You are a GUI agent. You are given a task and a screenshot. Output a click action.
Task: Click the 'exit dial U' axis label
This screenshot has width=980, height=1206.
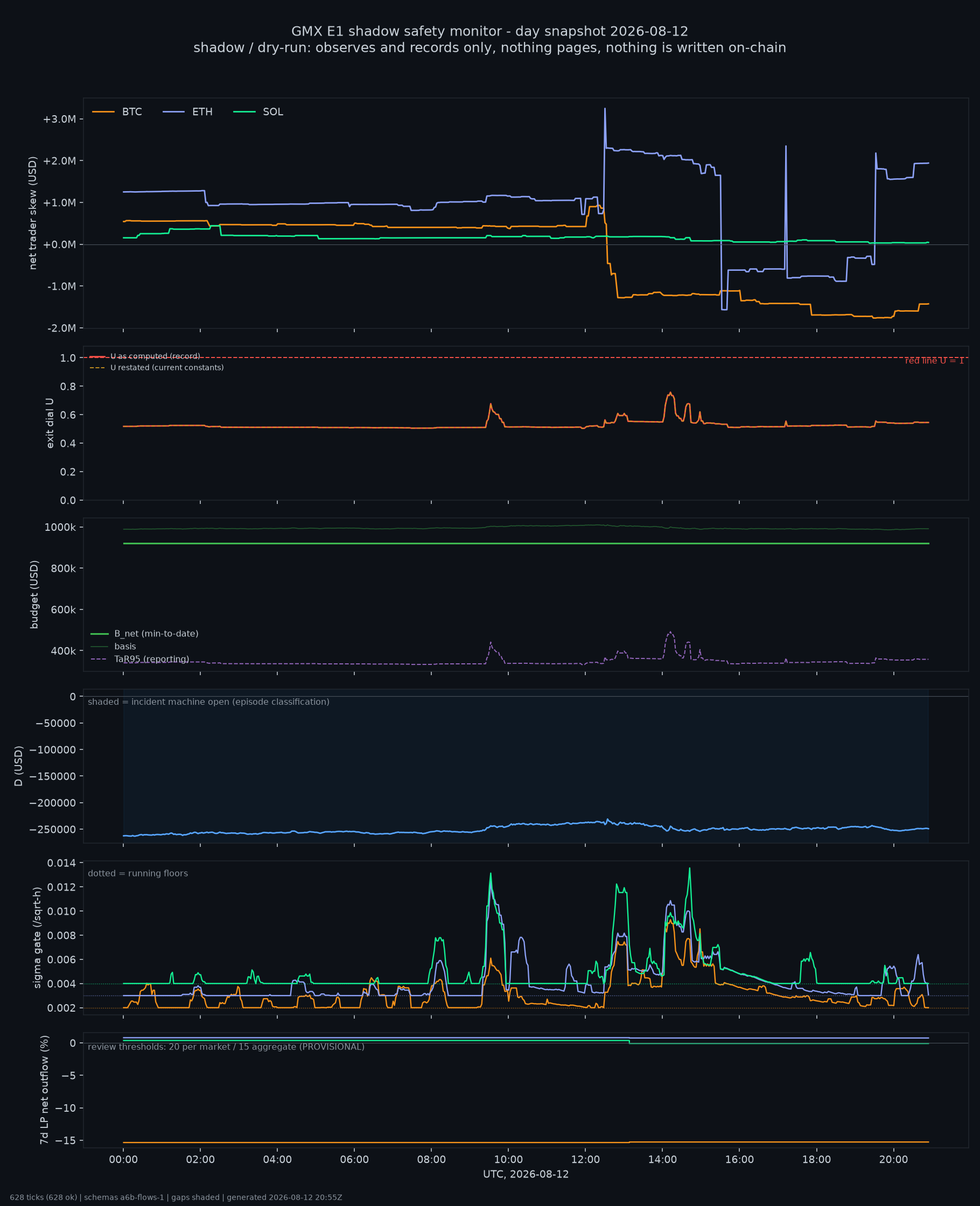50,423
